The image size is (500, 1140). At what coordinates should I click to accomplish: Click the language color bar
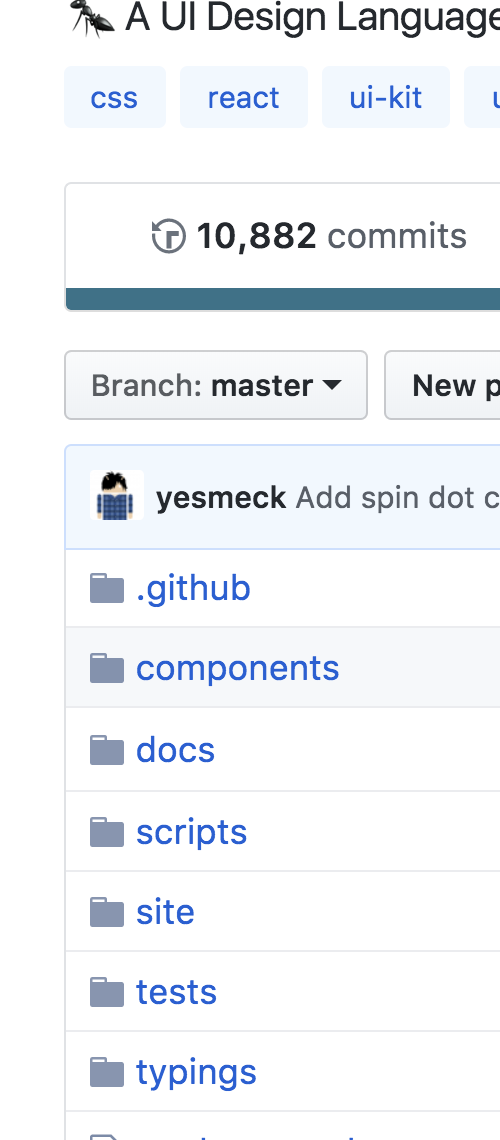tap(283, 299)
